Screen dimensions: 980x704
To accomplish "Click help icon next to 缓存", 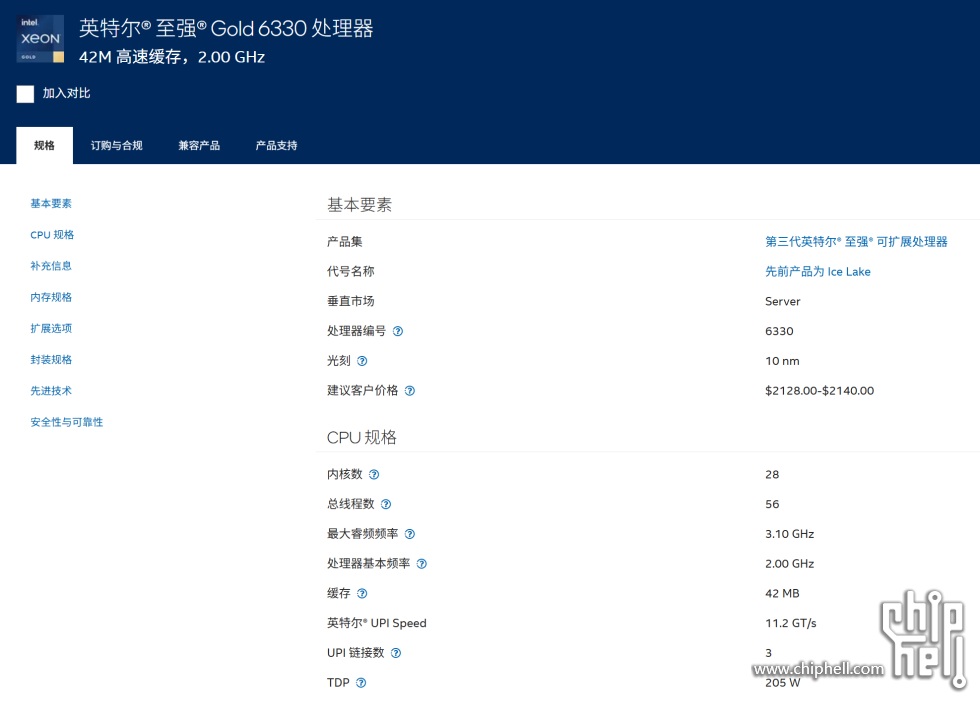I will click(362, 593).
